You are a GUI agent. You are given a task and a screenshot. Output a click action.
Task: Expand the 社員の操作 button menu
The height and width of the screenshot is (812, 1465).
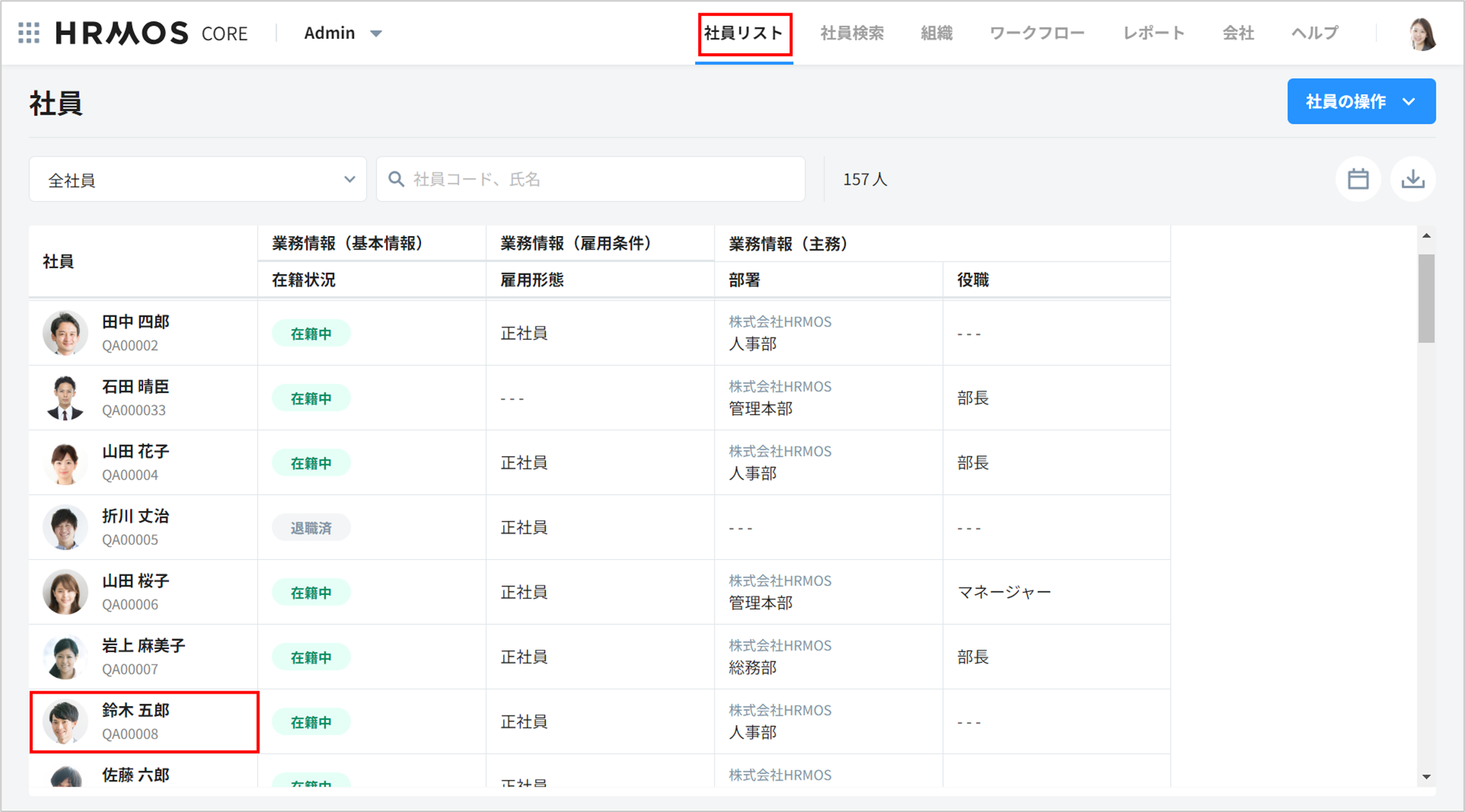(x=1360, y=102)
